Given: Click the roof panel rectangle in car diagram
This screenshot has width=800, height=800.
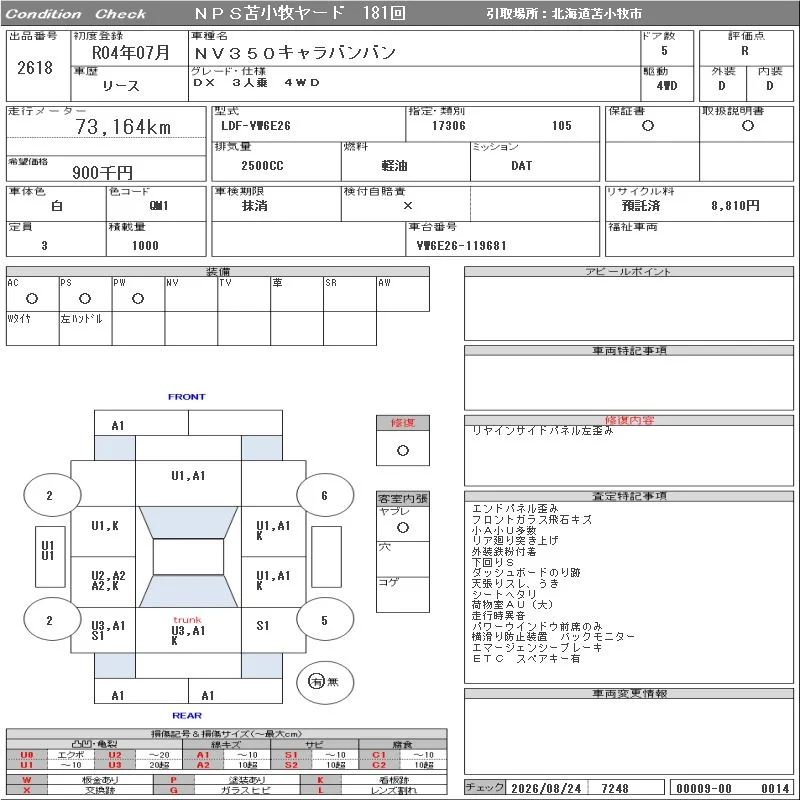Looking at the screenshot, I should 188,557.
